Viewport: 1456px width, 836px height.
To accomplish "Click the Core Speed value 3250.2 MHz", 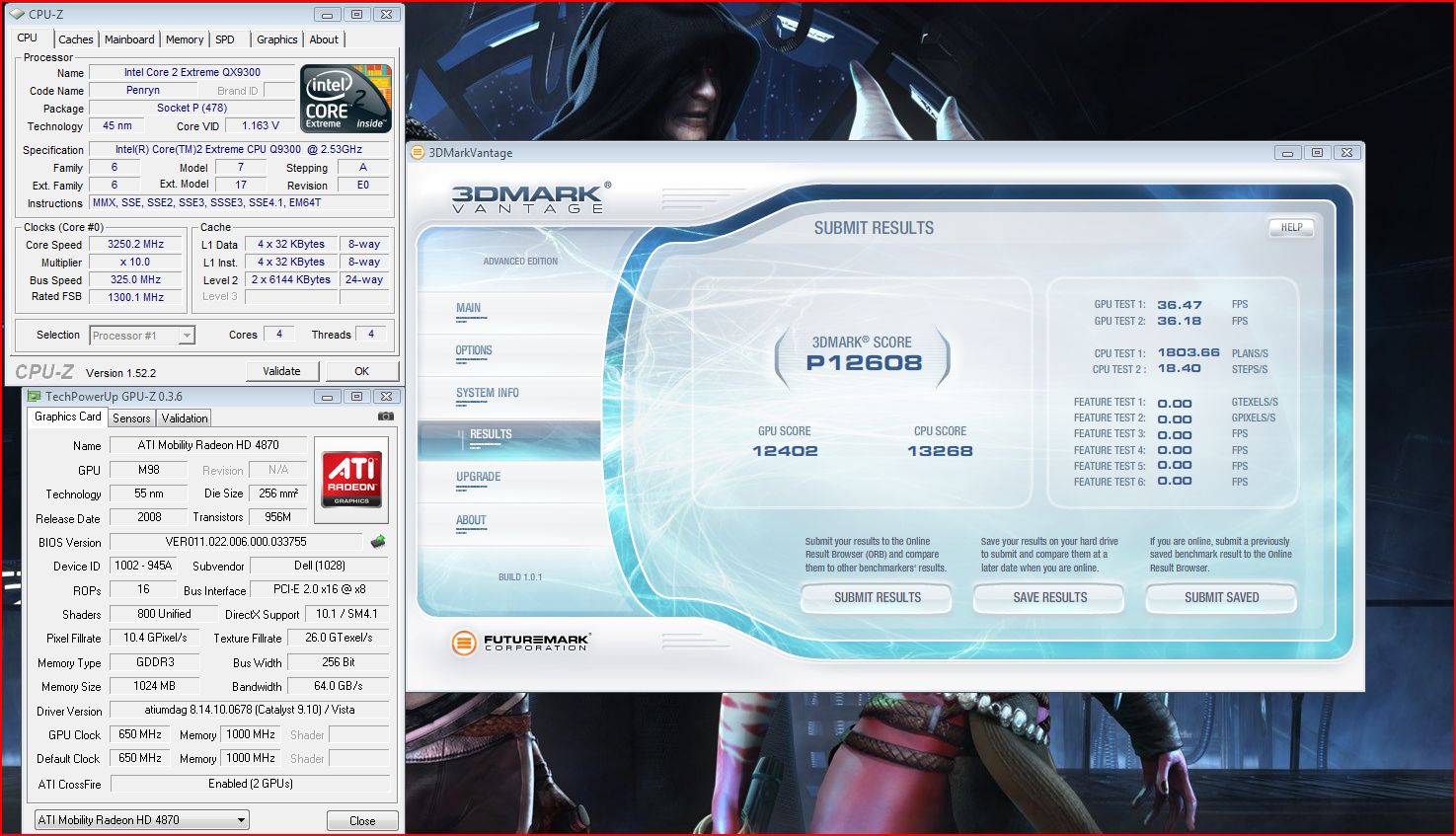I will click(136, 244).
